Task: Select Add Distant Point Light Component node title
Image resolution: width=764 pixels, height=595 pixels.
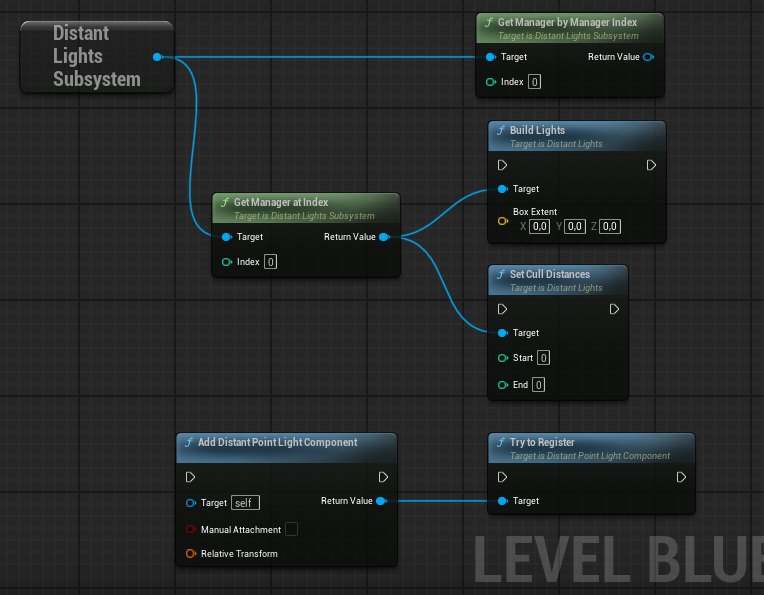Action: point(277,442)
